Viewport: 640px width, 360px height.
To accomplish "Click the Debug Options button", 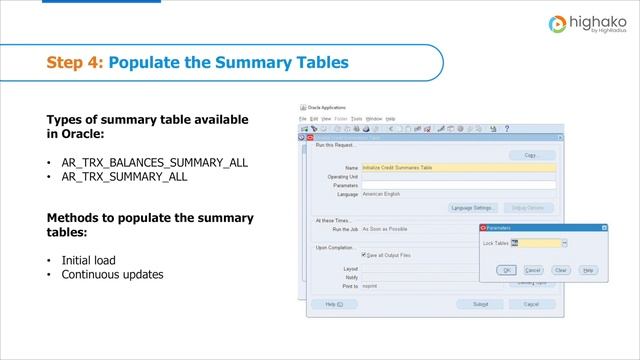I will coord(528,208).
